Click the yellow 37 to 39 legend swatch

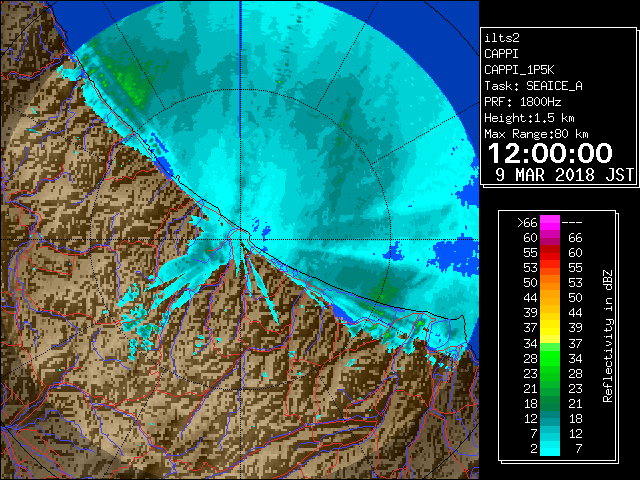(x=550, y=328)
